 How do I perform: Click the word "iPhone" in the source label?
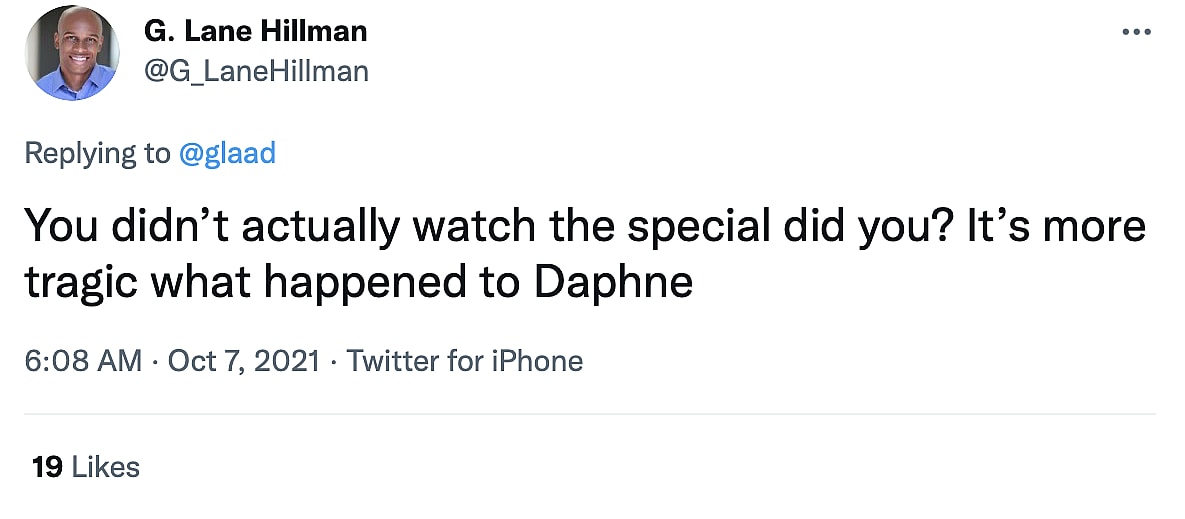click(x=536, y=361)
